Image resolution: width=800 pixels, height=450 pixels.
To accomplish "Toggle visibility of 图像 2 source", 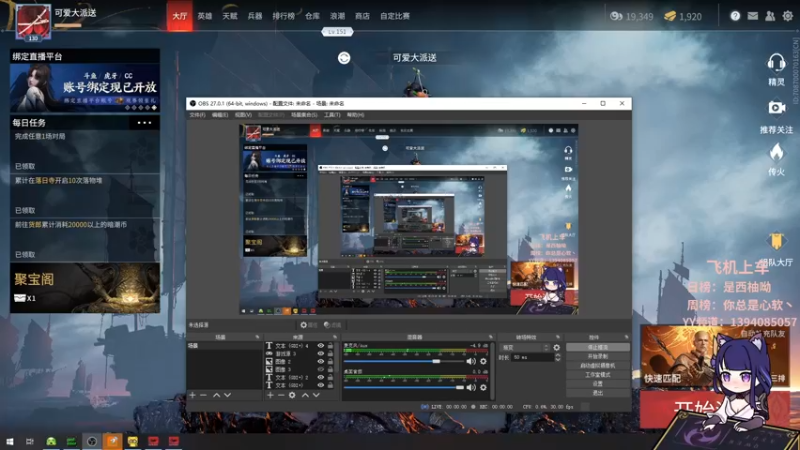I will click(320, 361).
